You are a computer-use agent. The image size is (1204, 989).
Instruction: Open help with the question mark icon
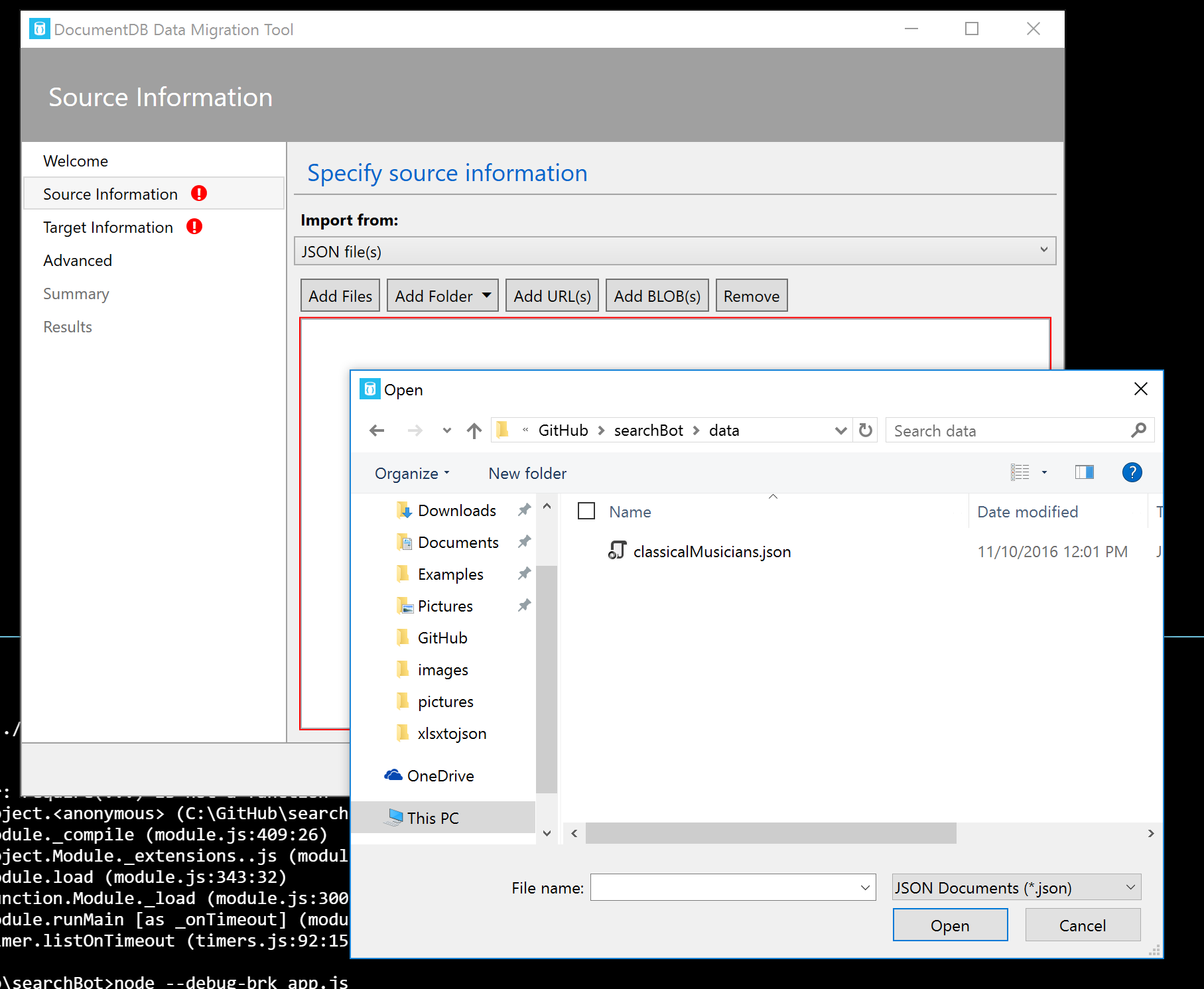[1132, 472]
